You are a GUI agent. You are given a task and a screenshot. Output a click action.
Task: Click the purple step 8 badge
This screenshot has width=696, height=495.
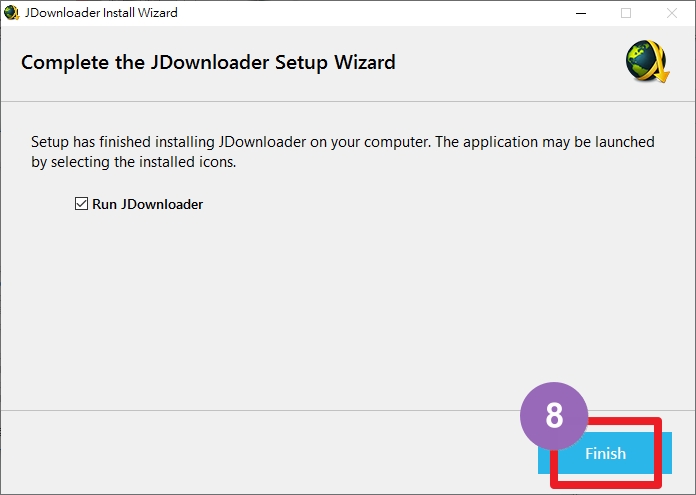[x=554, y=416]
